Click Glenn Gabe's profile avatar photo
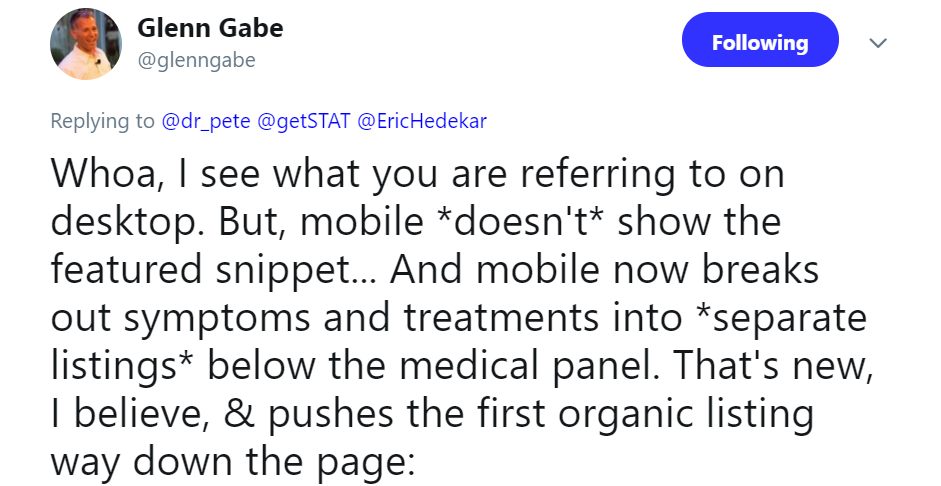941x486 pixels. coord(86,45)
